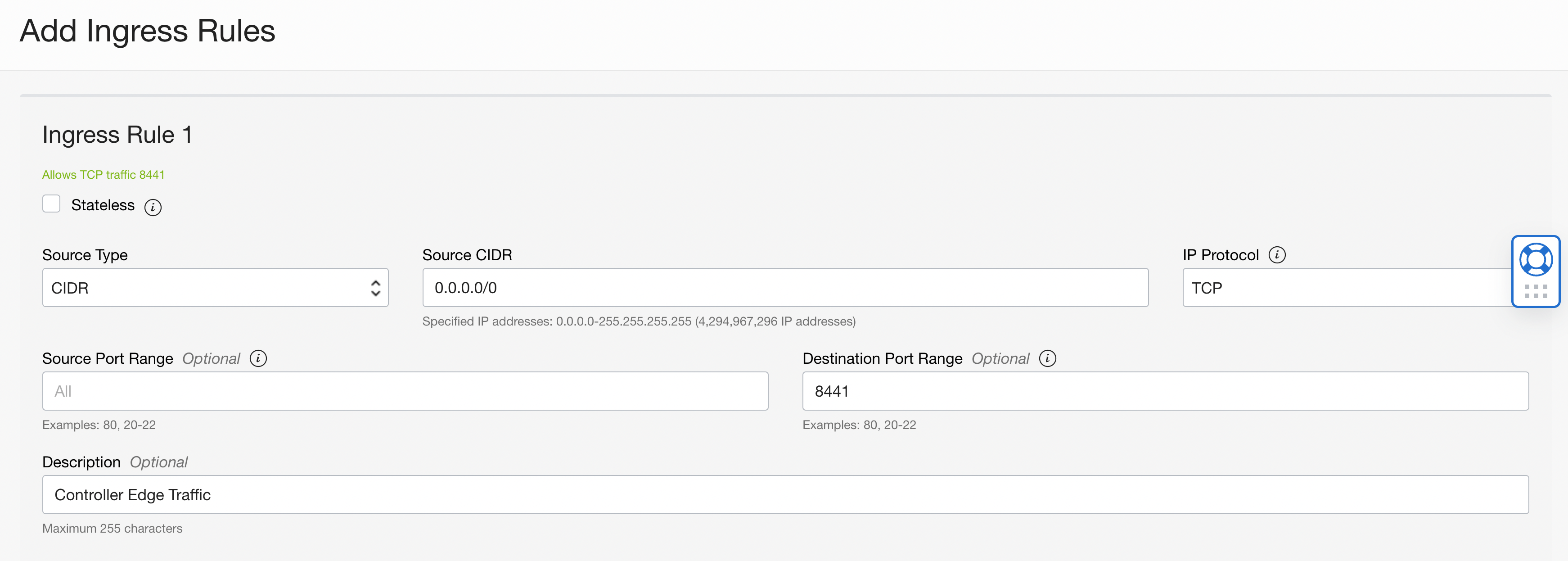Click the grid dots handle below the lifebuoy

[1535, 291]
